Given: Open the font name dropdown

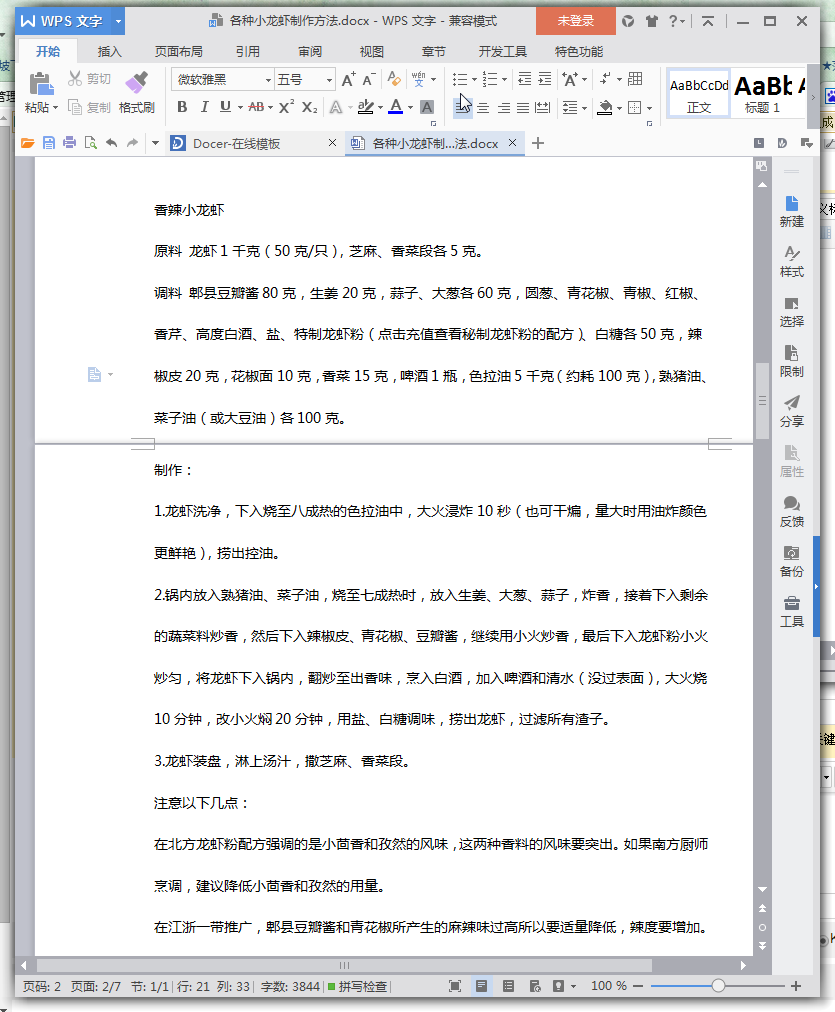Looking at the screenshot, I should pos(268,80).
